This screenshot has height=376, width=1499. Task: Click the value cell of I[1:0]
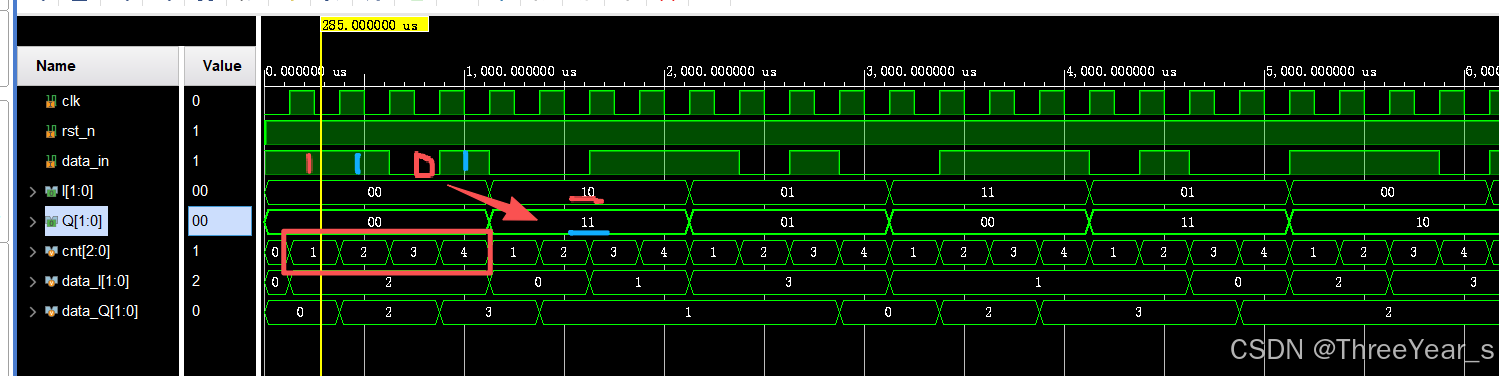(x=220, y=191)
